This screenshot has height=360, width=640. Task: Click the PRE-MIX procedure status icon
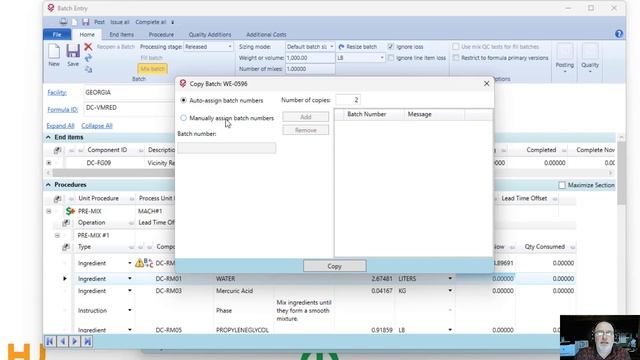[70, 211]
